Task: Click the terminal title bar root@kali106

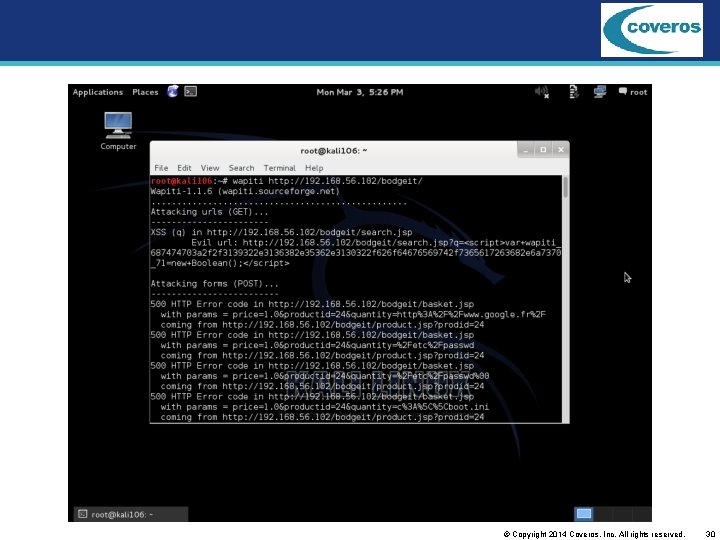Action: pos(334,151)
